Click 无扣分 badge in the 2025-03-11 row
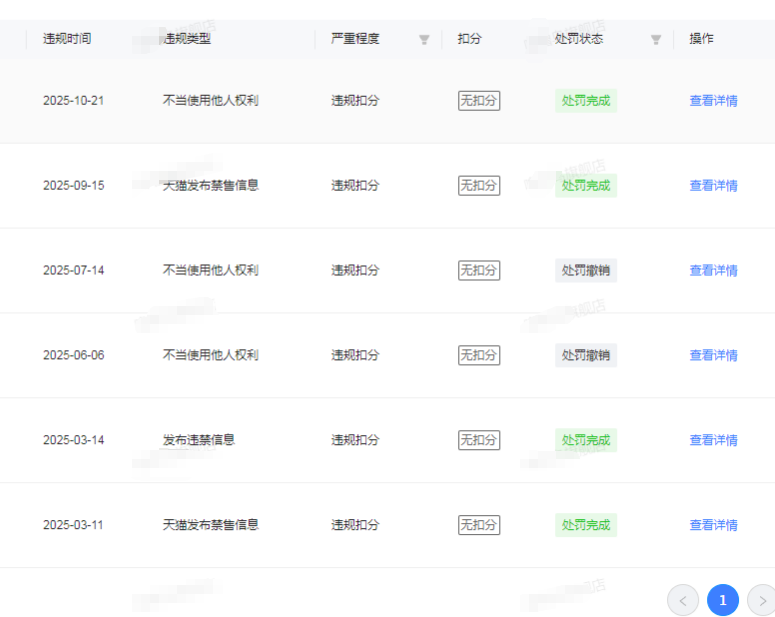Screen dimensions: 775x617 (x=479, y=526)
